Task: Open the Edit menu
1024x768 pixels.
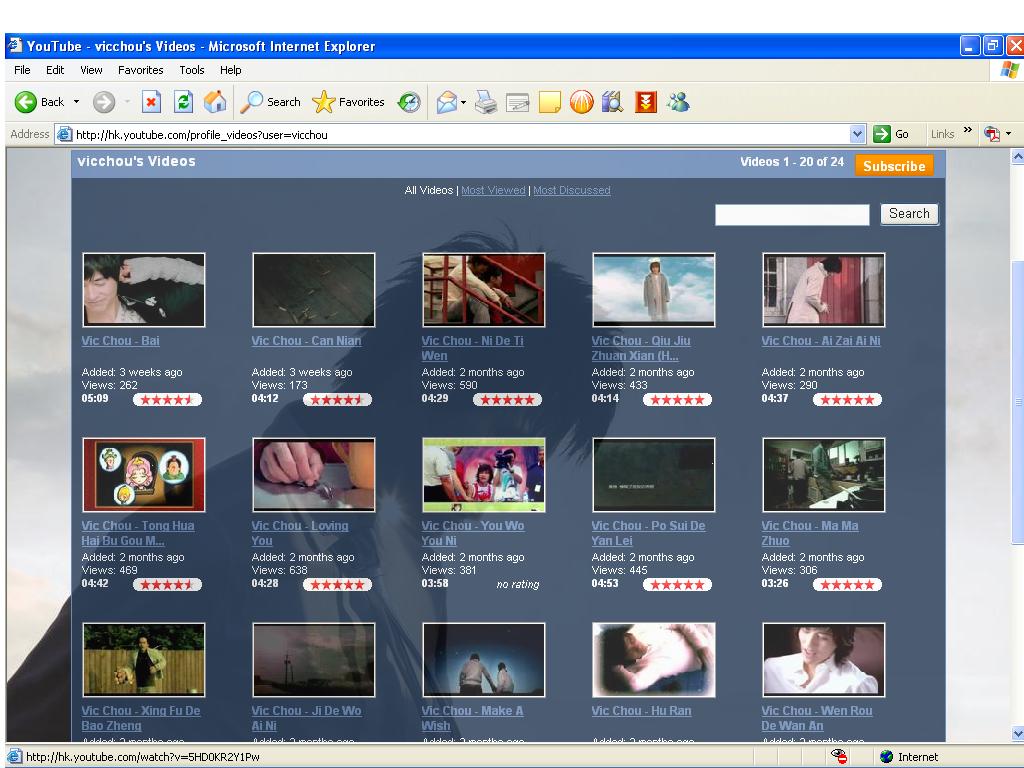Action: (55, 70)
